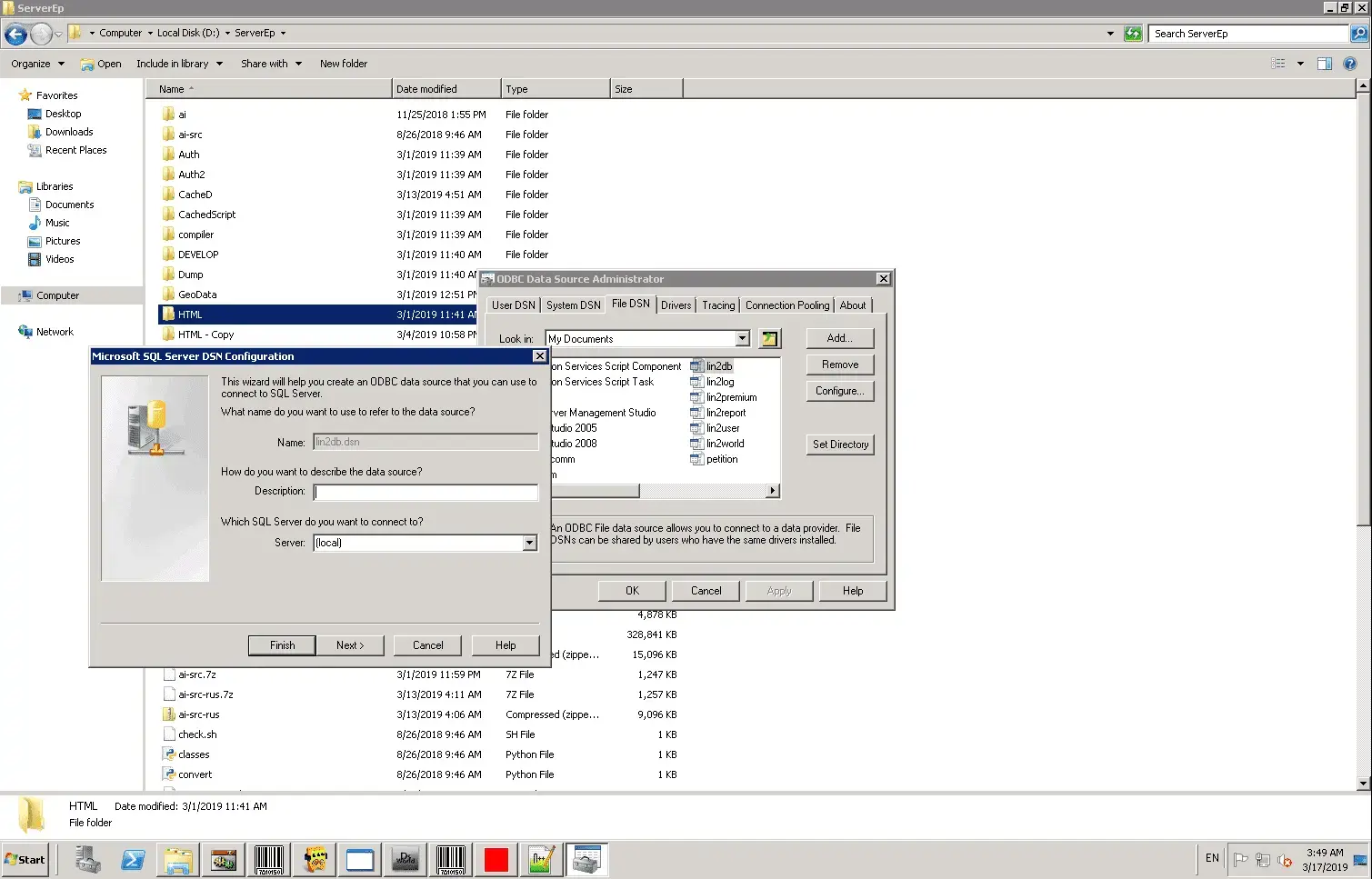
Task: Click the search magnifier icon
Action: pos(1358,34)
